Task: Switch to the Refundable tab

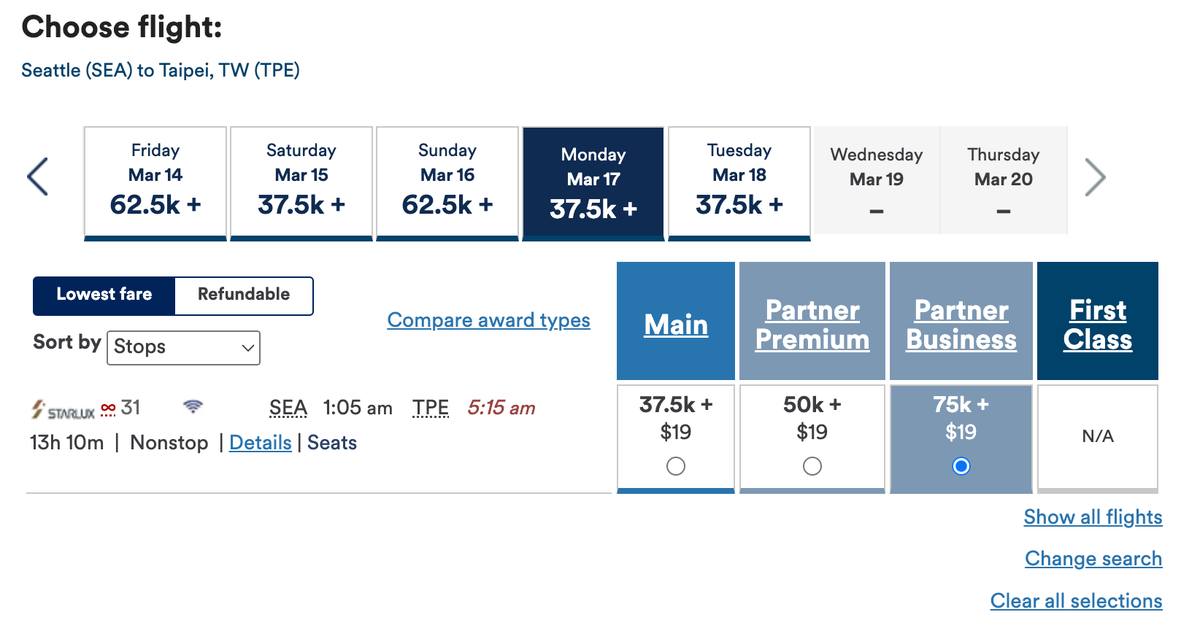Action: coord(243,295)
